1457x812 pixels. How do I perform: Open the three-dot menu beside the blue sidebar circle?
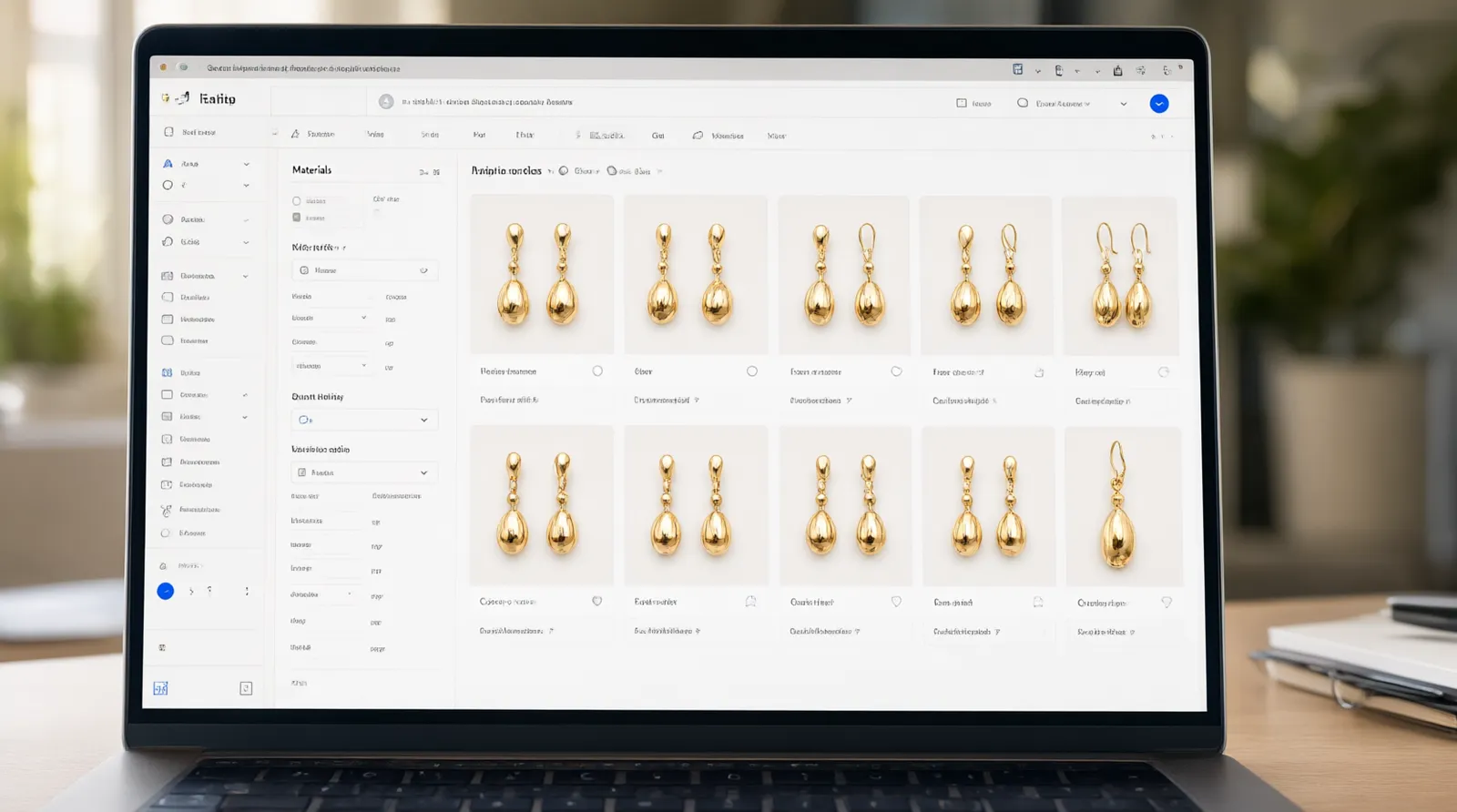click(x=247, y=591)
